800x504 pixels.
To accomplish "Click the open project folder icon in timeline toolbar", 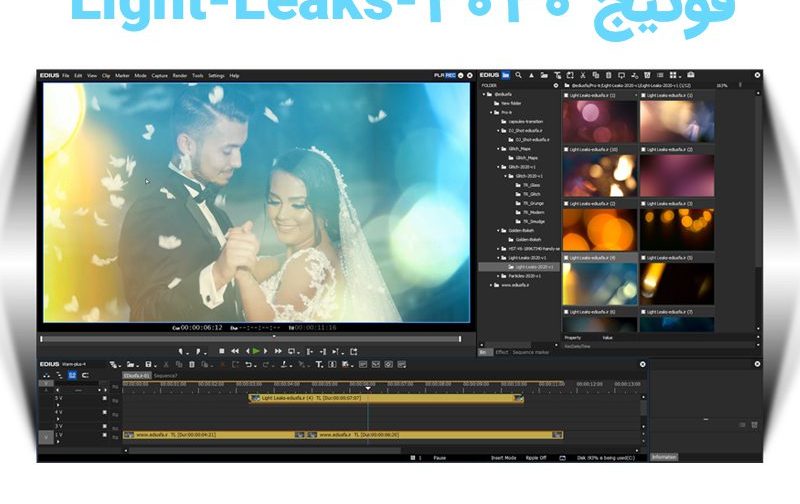I will pos(131,364).
